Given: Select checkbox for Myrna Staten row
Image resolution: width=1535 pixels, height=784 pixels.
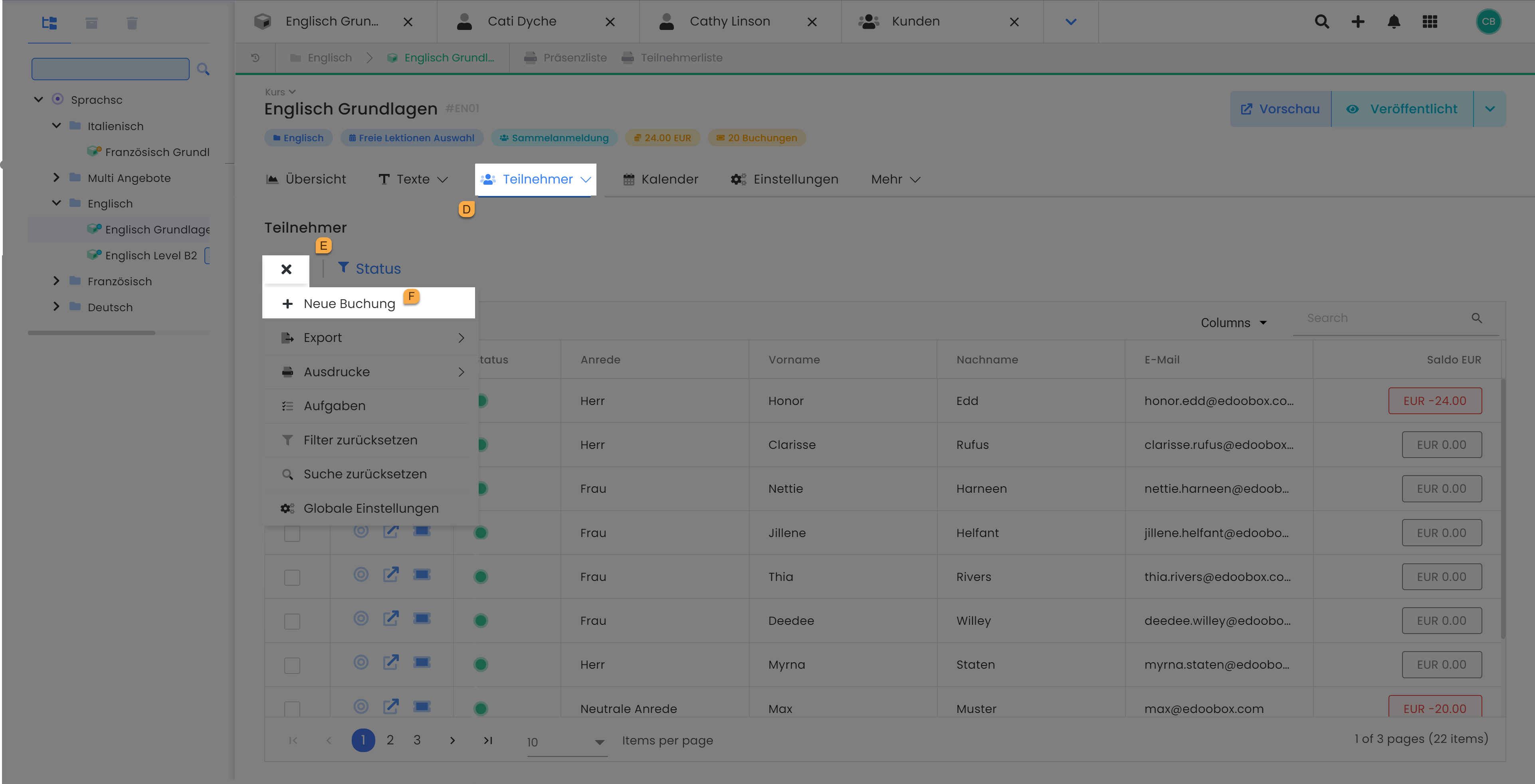Looking at the screenshot, I should pyautogui.click(x=292, y=666).
